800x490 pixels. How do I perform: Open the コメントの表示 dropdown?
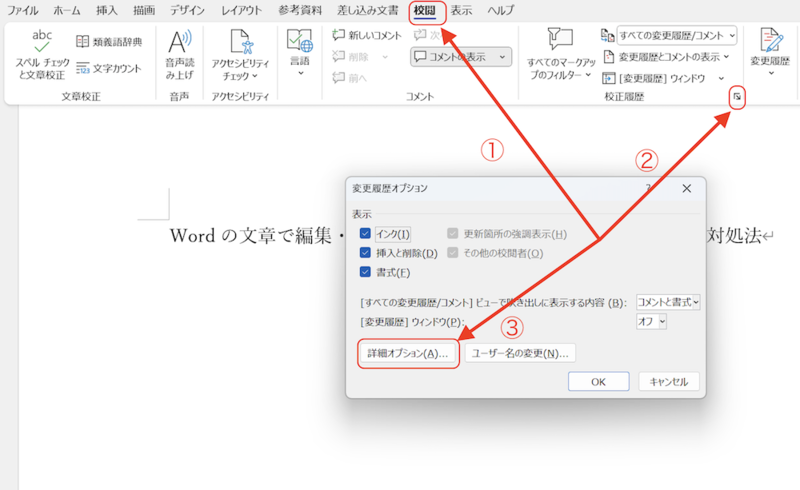tap(461, 57)
